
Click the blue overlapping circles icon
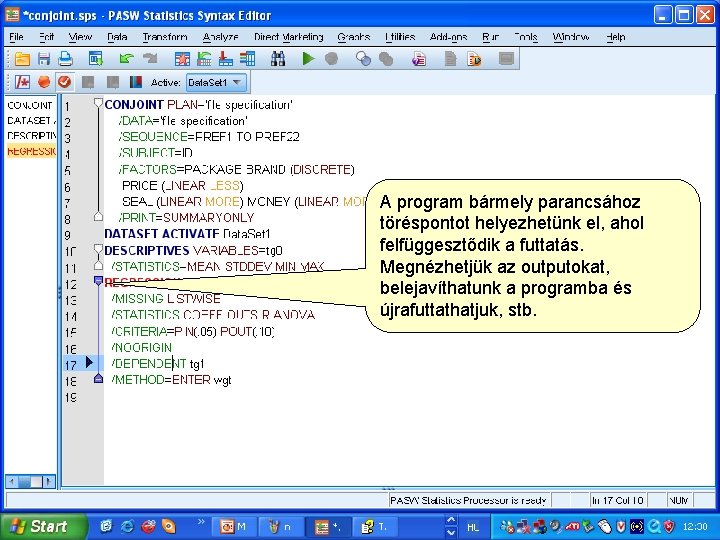[x=363, y=59]
